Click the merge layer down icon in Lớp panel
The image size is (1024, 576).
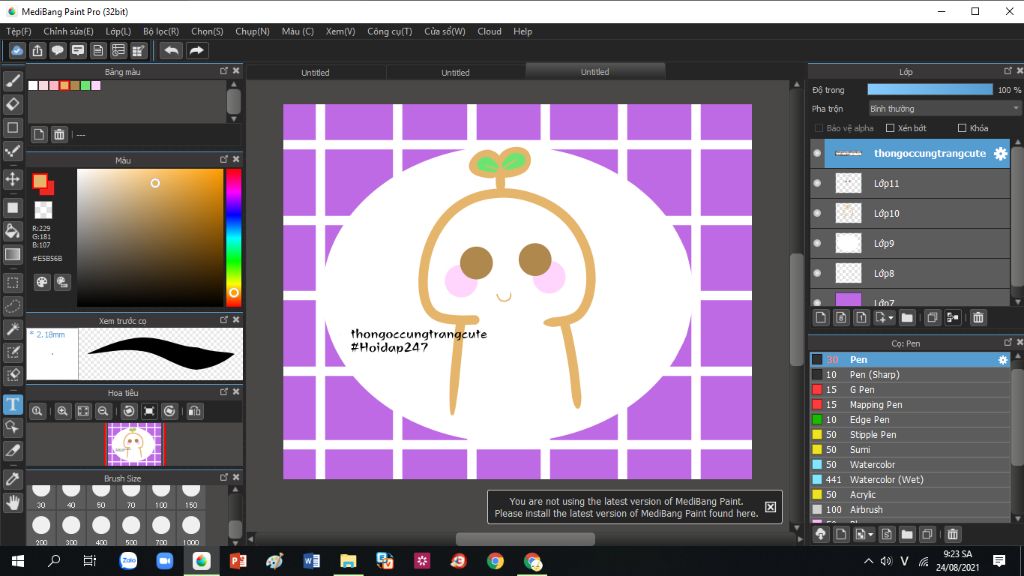click(x=953, y=318)
